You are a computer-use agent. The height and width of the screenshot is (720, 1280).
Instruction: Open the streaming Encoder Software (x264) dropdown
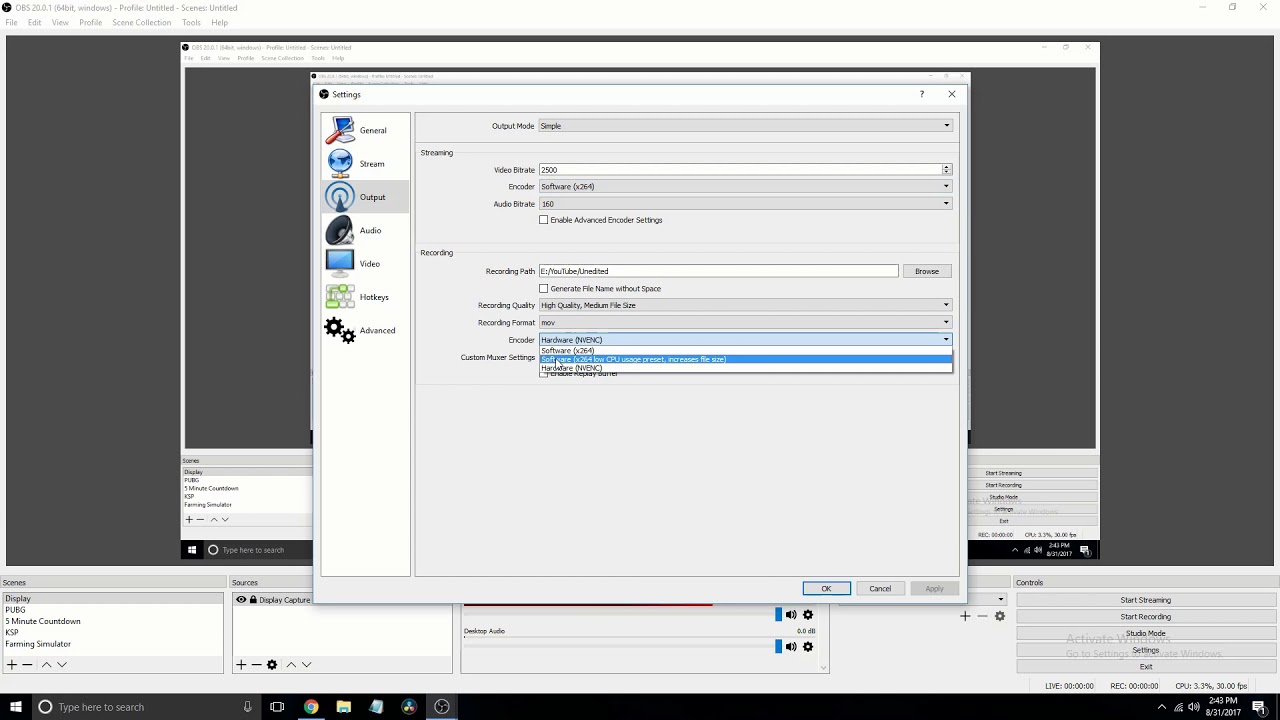pyautogui.click(x=745, y=187)
